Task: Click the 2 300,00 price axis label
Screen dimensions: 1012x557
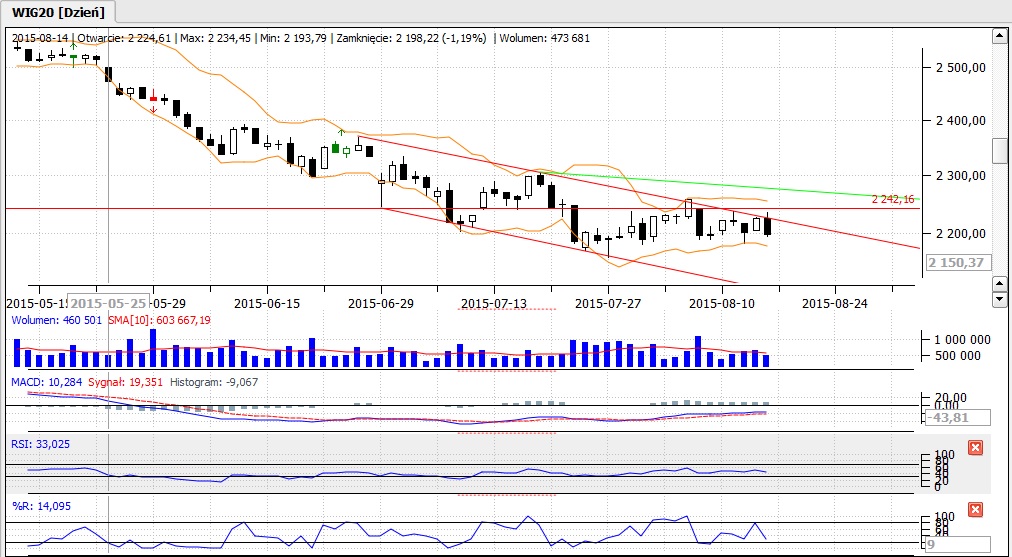Action: [960, 176]
